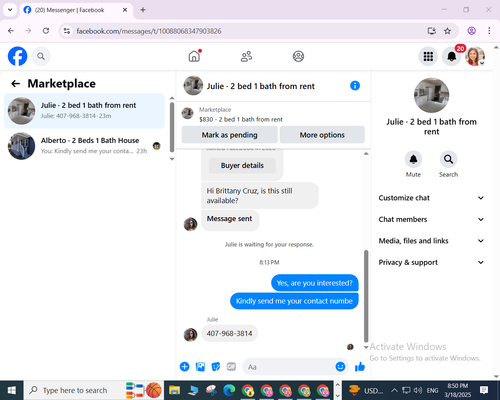This screenshot has width=500, height=400.
Task: Search in conversation magnifier icon
Action: click(x=448, y=159)
